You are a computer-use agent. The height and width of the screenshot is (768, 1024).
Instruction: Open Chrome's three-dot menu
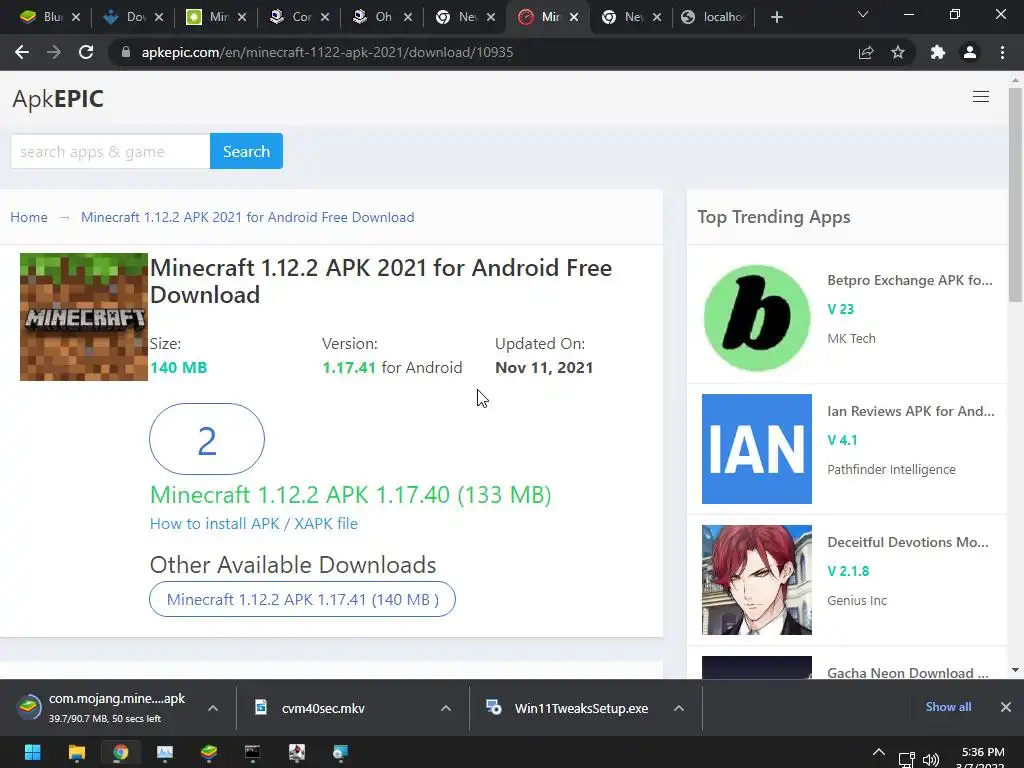click(x=1002, y=52)
